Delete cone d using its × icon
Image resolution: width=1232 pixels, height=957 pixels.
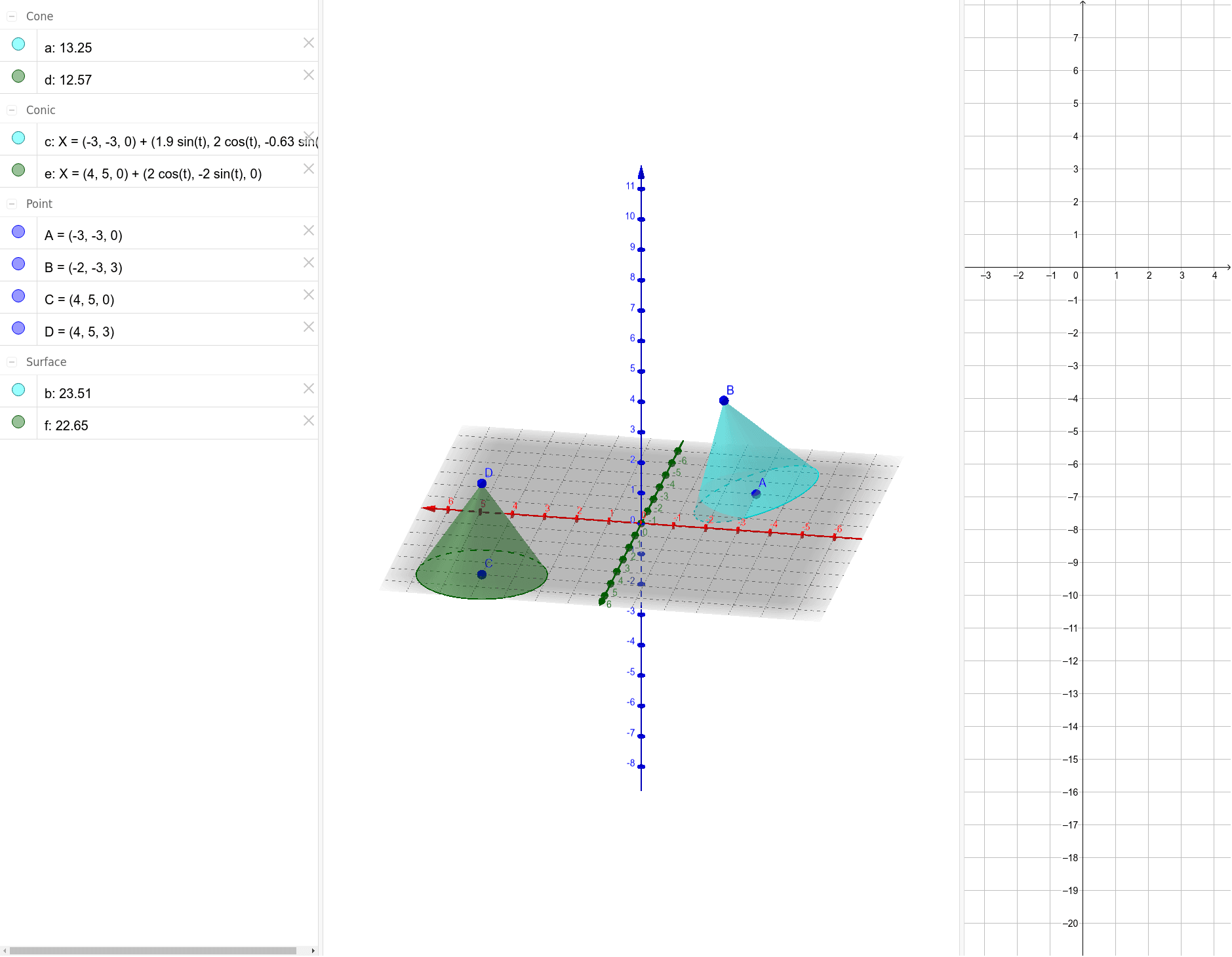click(x=308, y=75)
